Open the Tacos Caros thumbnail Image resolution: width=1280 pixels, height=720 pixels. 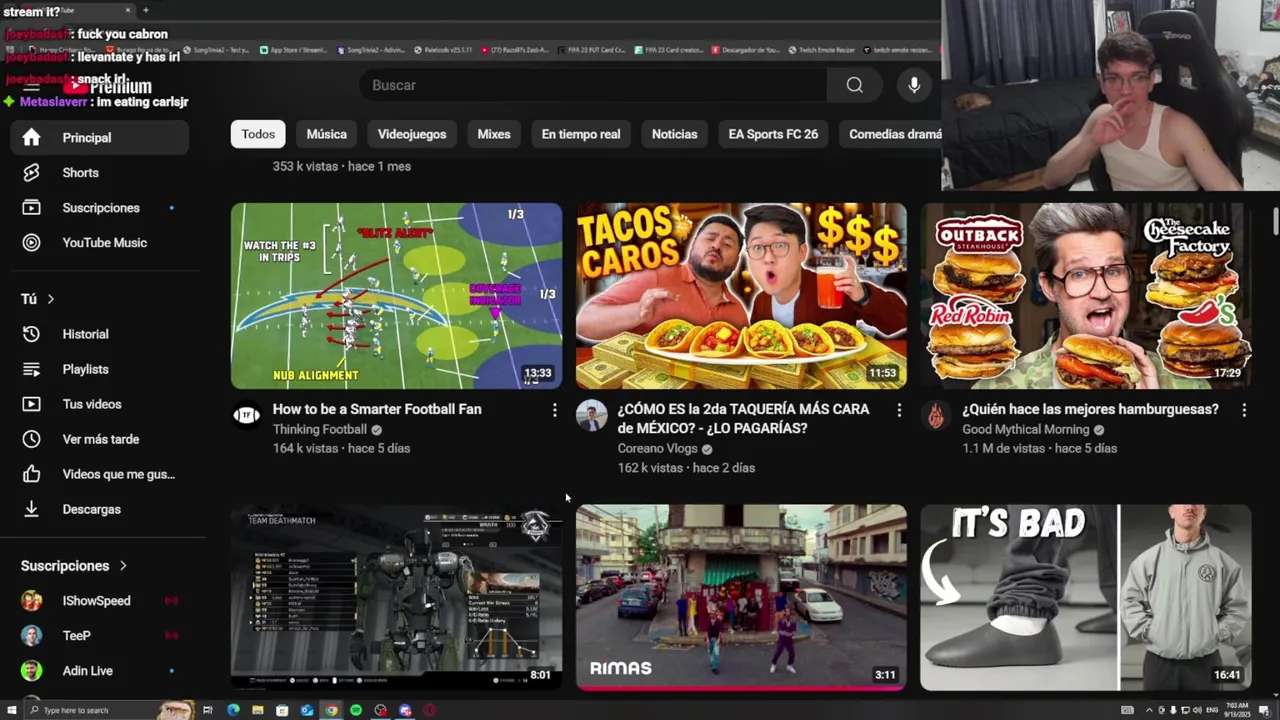click(x=741, y=296)
